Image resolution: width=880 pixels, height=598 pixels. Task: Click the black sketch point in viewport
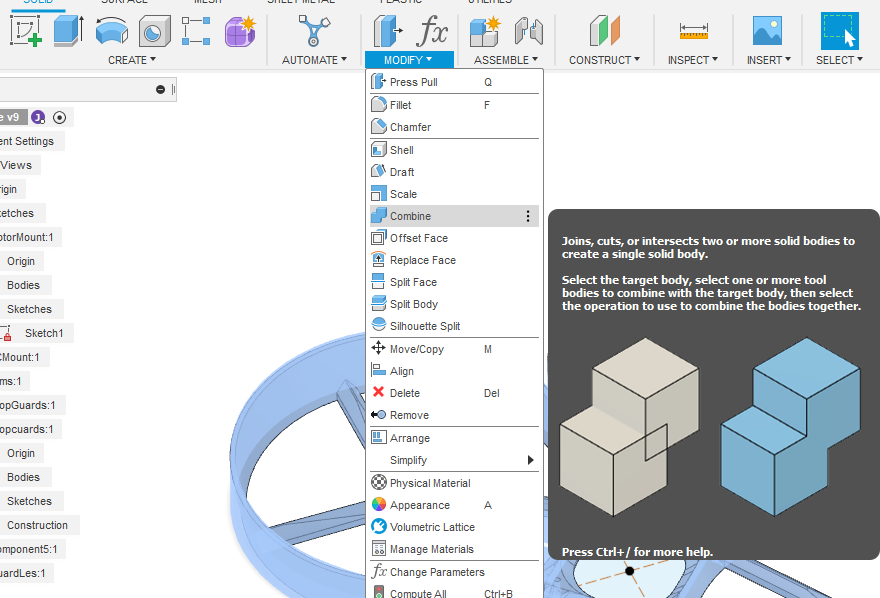pyautogui.click(x=630, y=571)
